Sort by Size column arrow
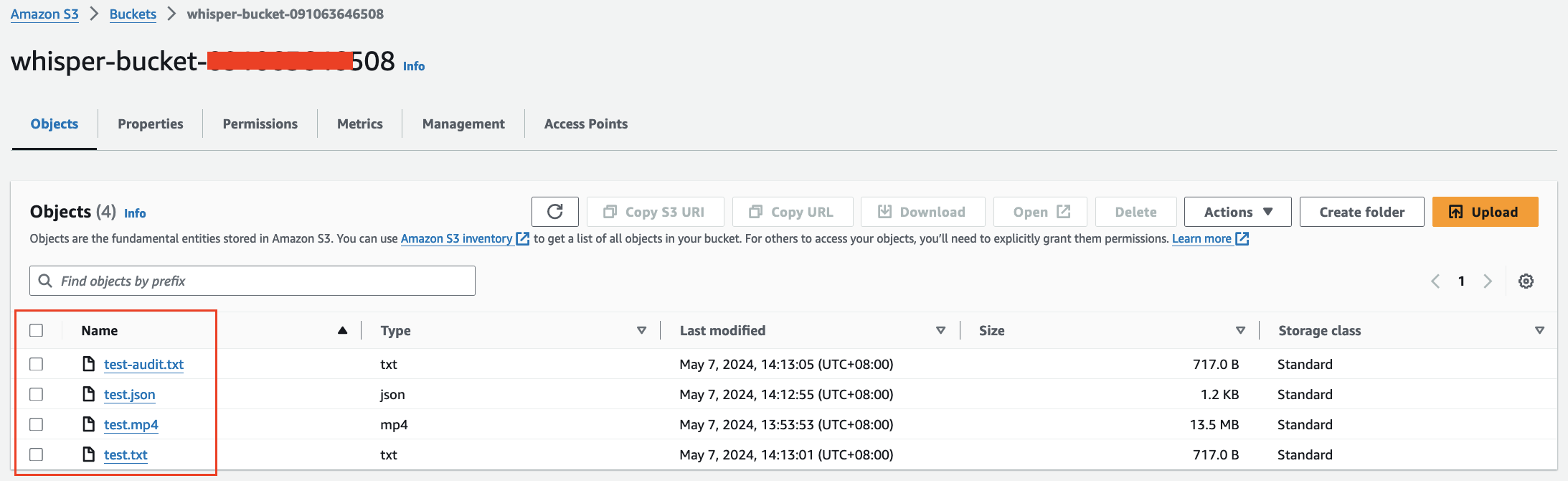Screen dimensions: 1568x481 tap(1240, 330)
